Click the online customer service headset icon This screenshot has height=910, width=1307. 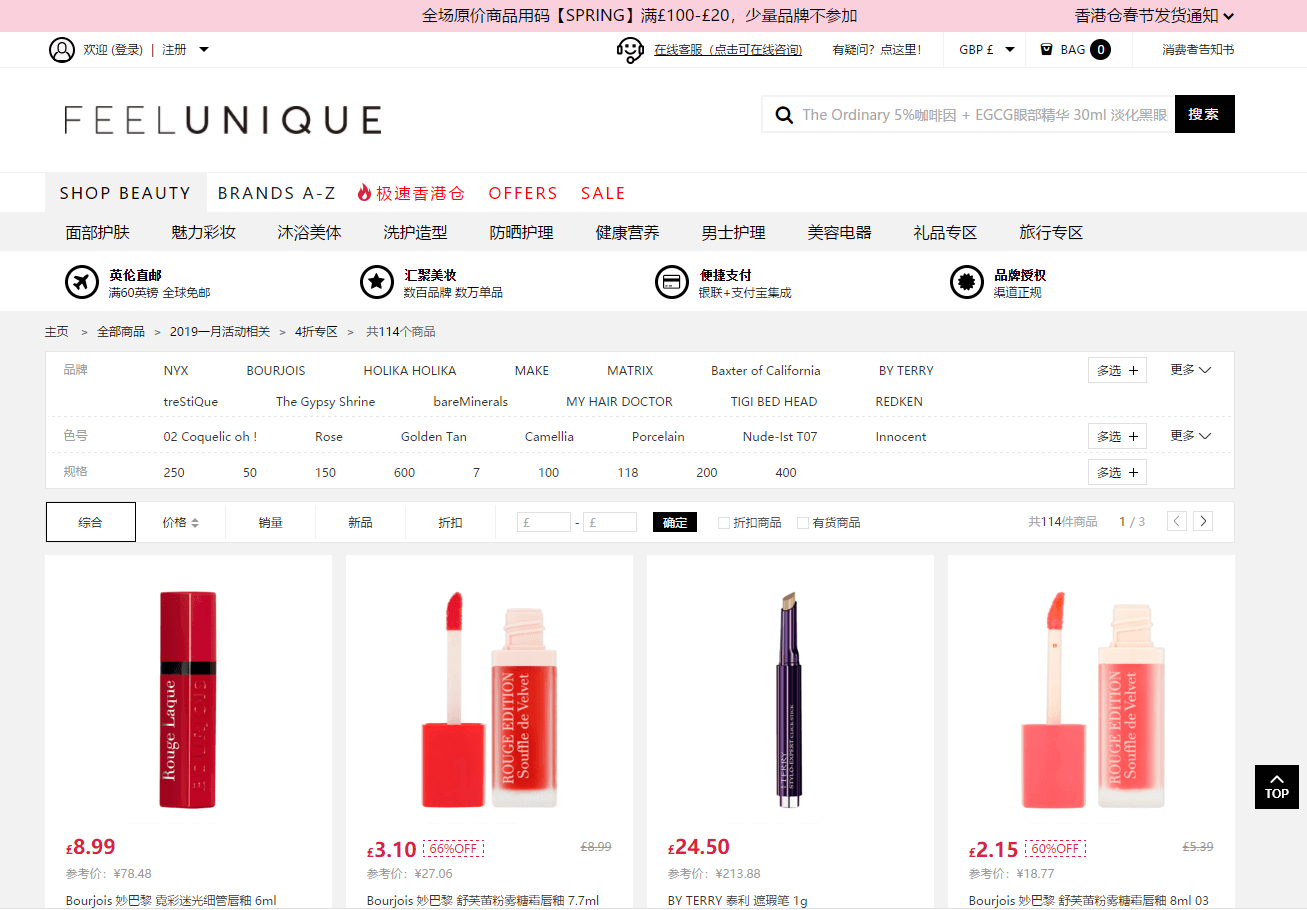[630, 50]
